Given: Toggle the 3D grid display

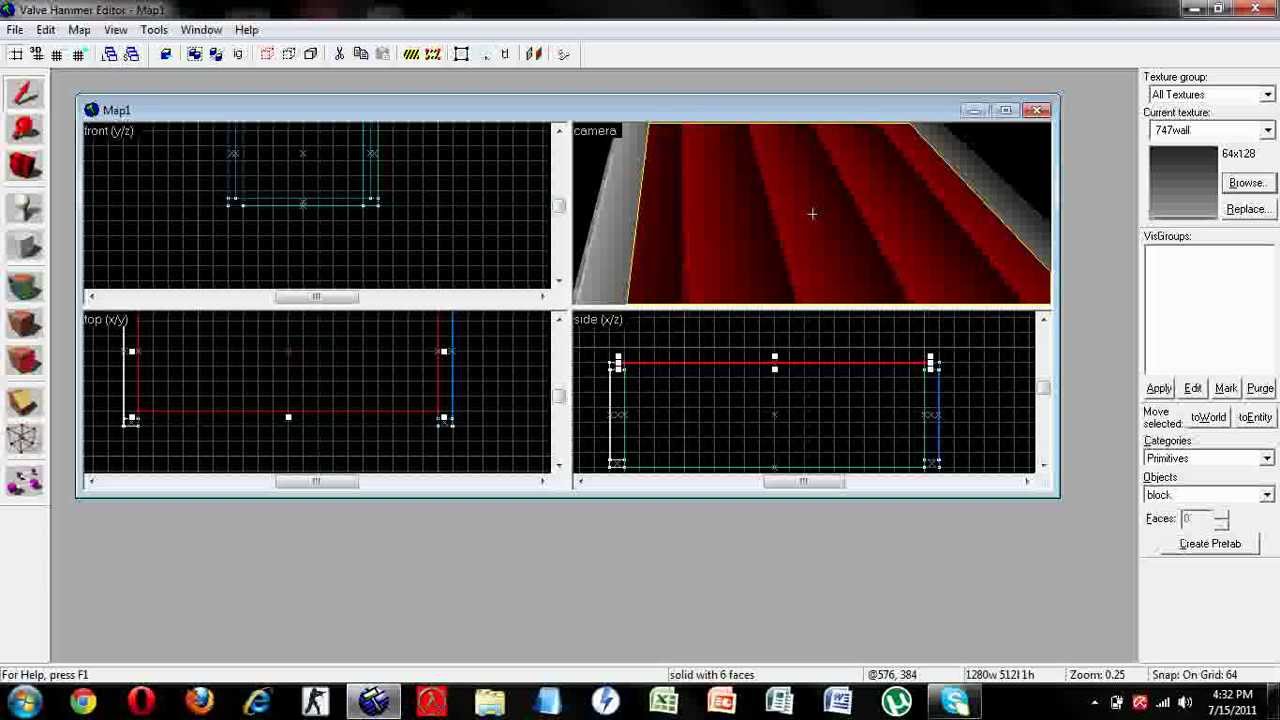Looking at the screenshot, I should point(36,54).
